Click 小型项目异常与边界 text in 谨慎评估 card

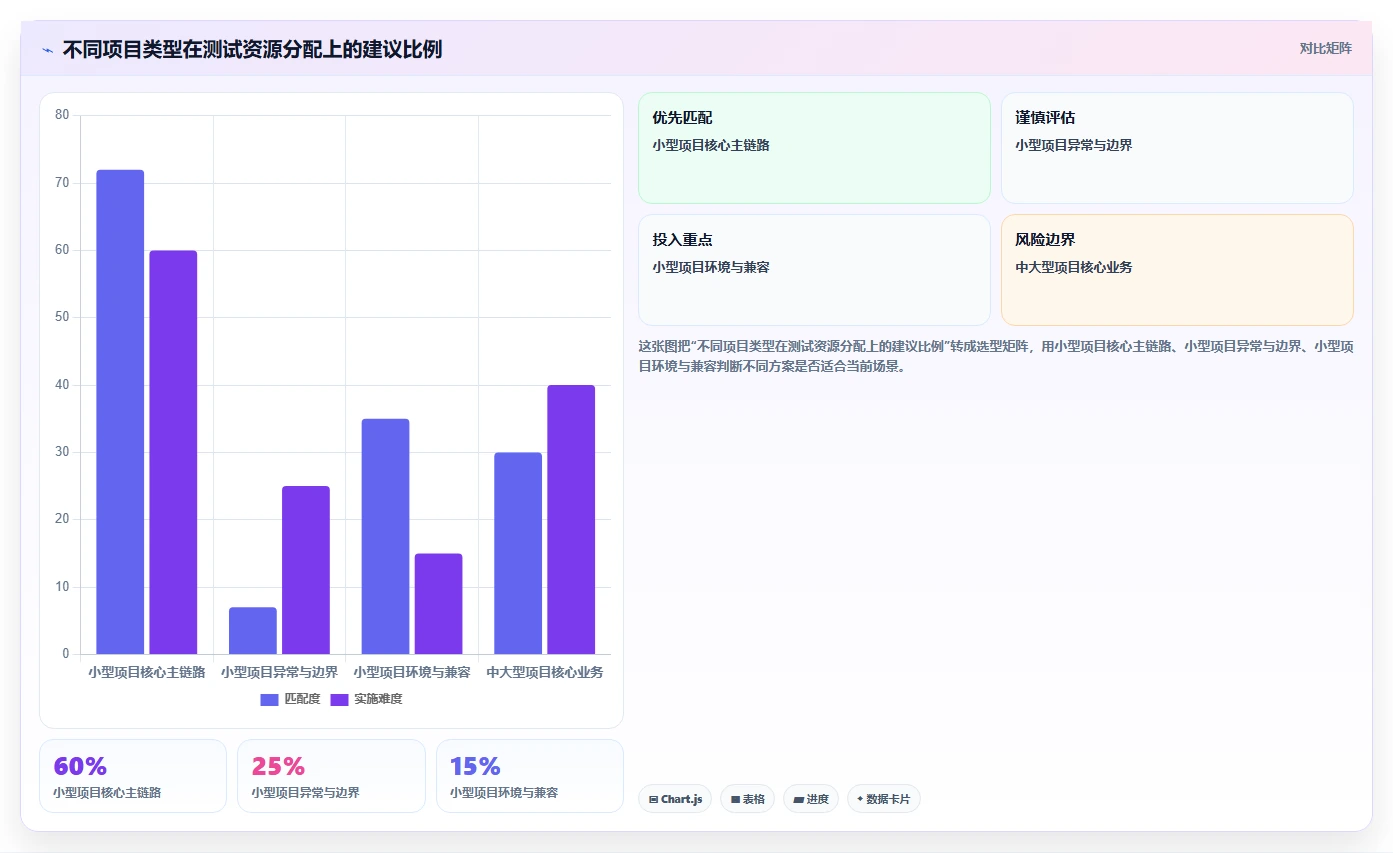coord(1074,145)
